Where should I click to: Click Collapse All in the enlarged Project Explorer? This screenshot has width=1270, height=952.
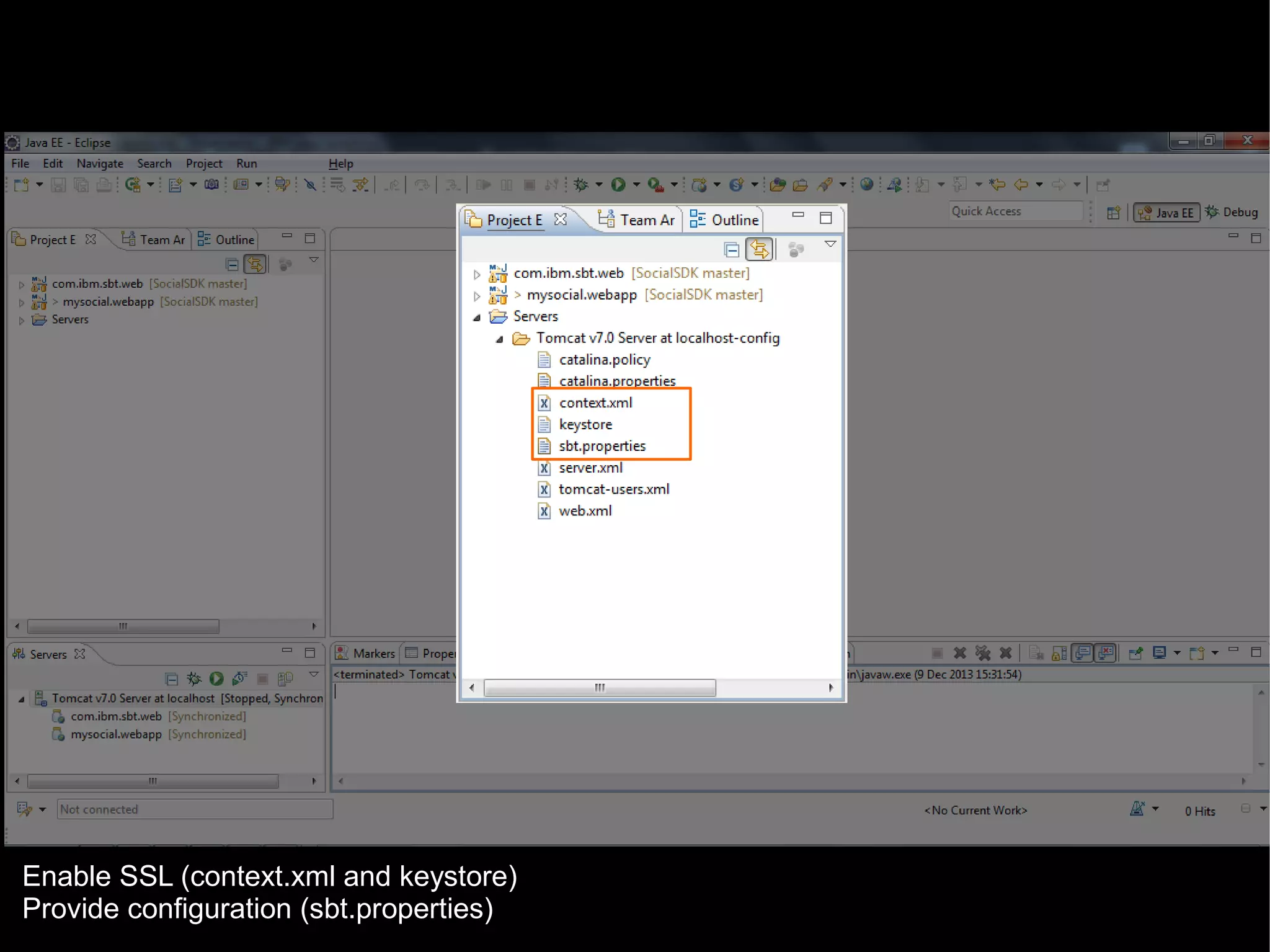(x=732, y=250)
